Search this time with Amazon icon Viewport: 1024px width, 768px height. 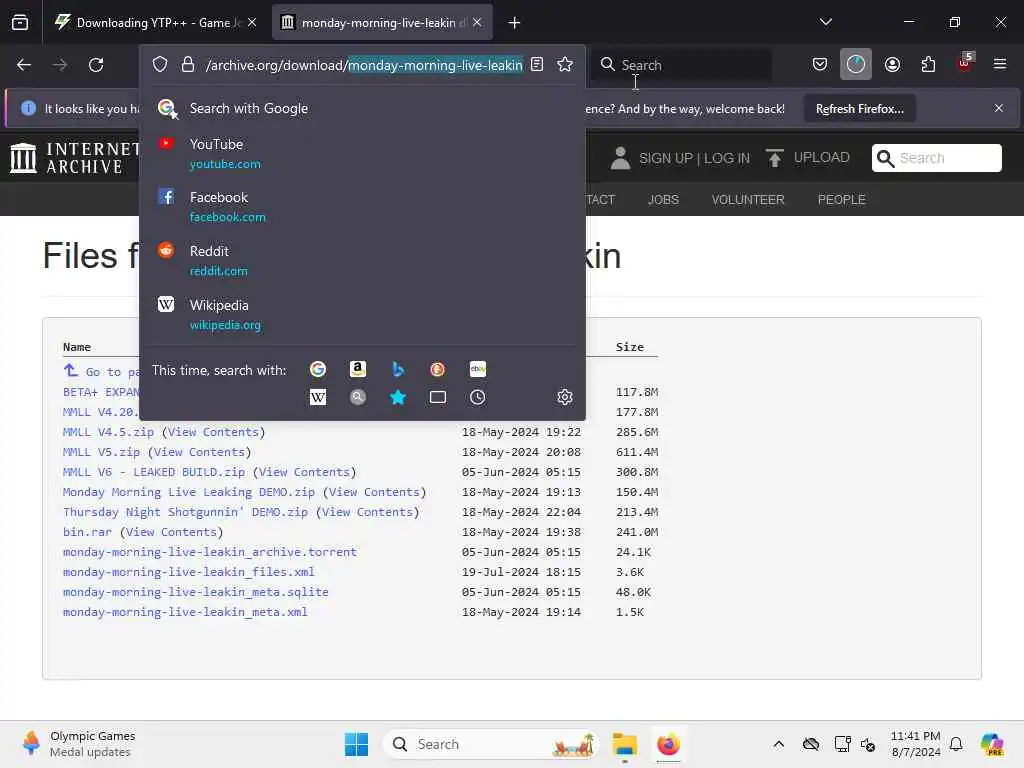(357, 369)
